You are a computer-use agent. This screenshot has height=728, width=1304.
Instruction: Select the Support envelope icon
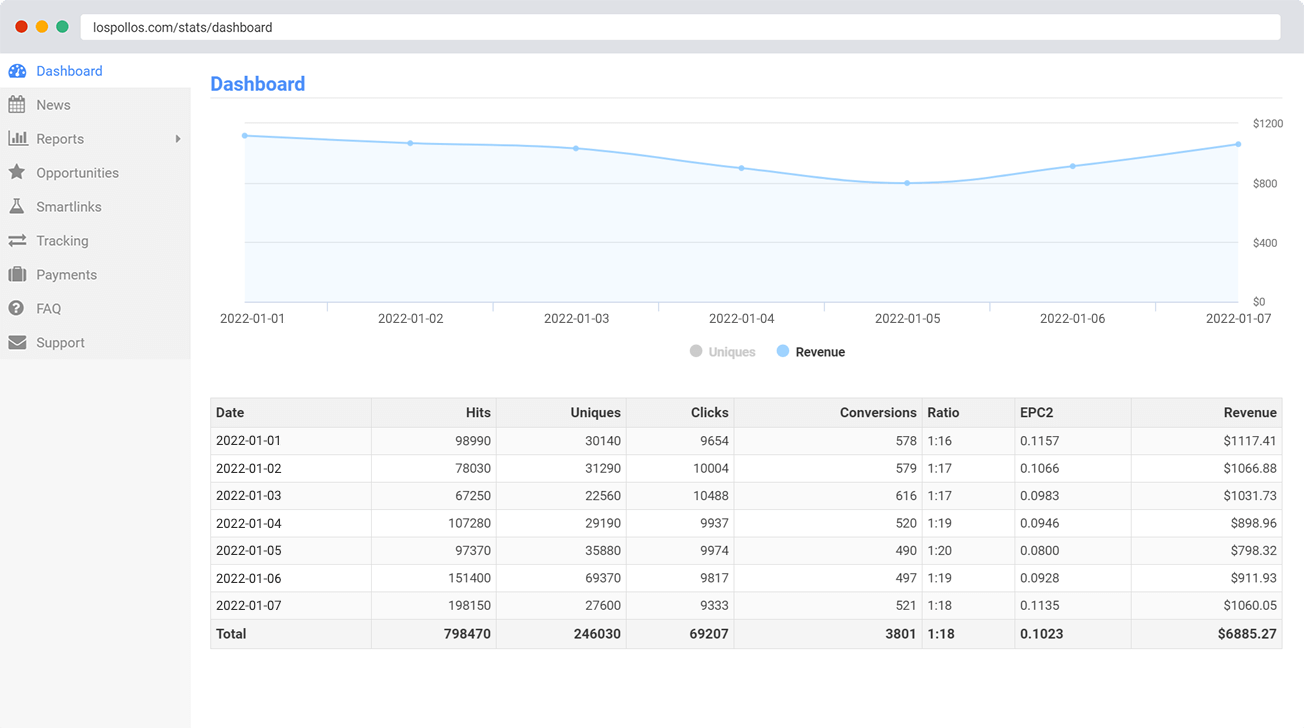click(x=18, y=342)
